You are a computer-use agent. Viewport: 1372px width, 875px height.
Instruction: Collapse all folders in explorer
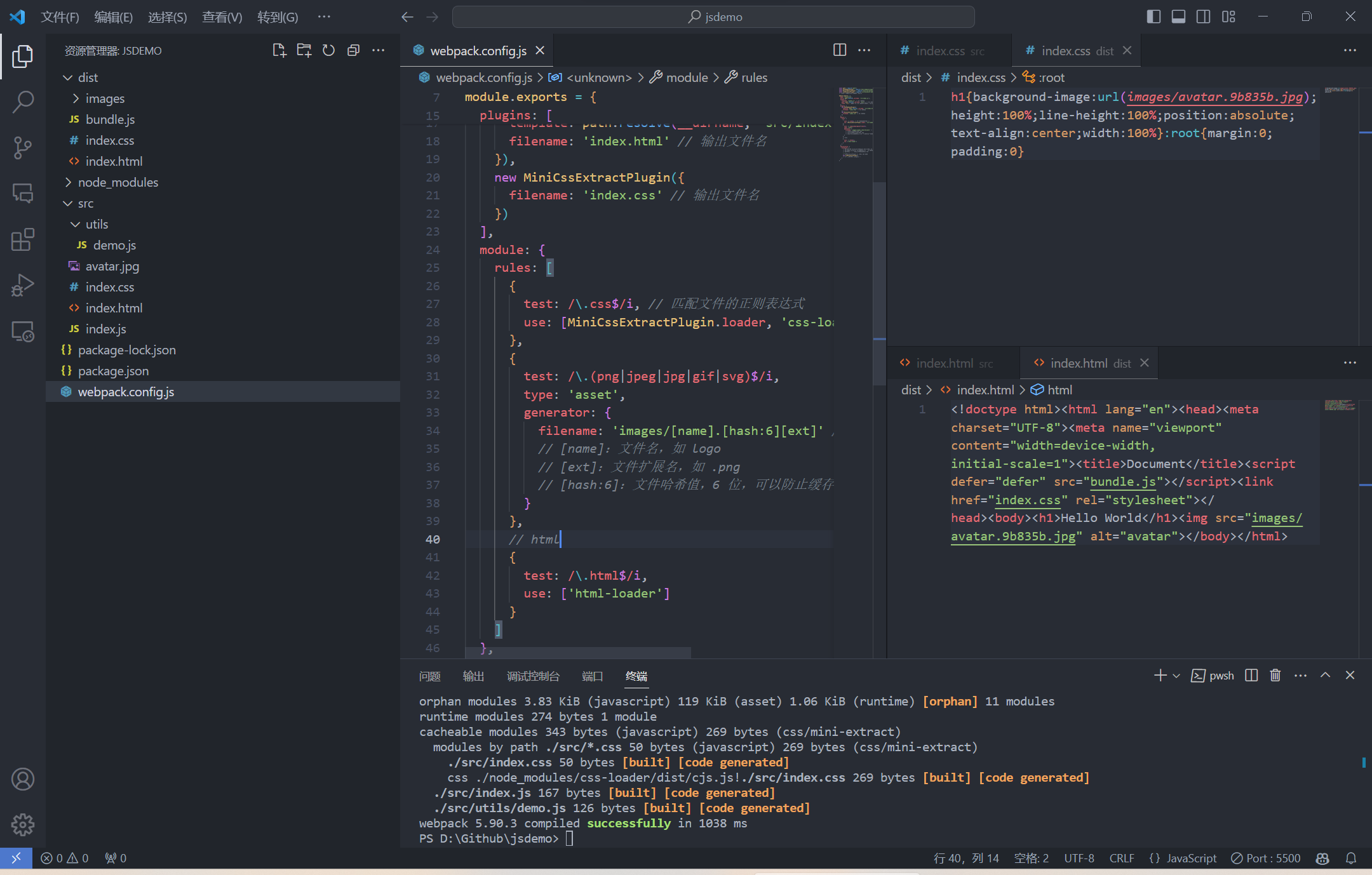tap(353, 50)
